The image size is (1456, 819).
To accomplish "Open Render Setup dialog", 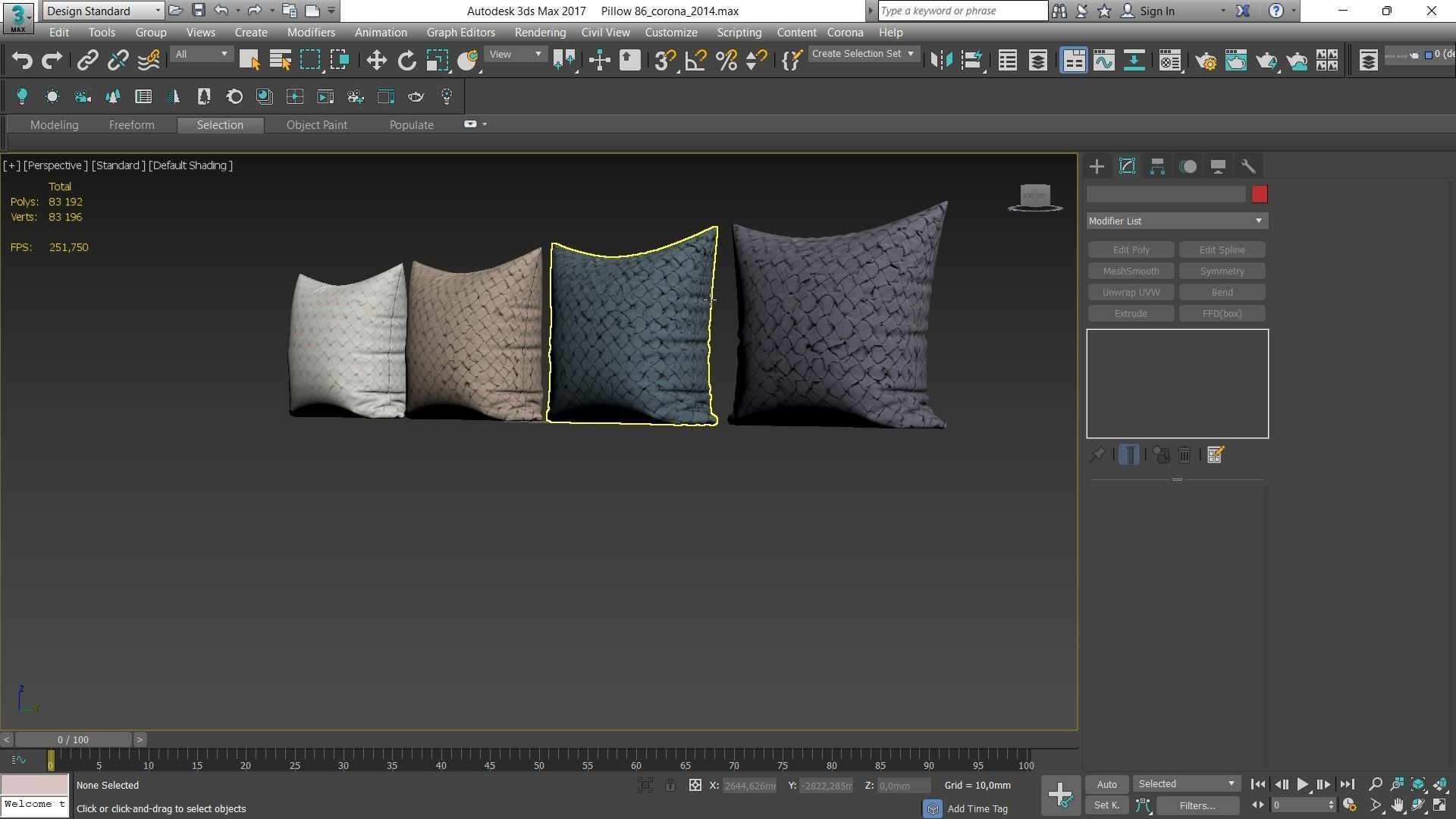I will [x=1206, y=60].
